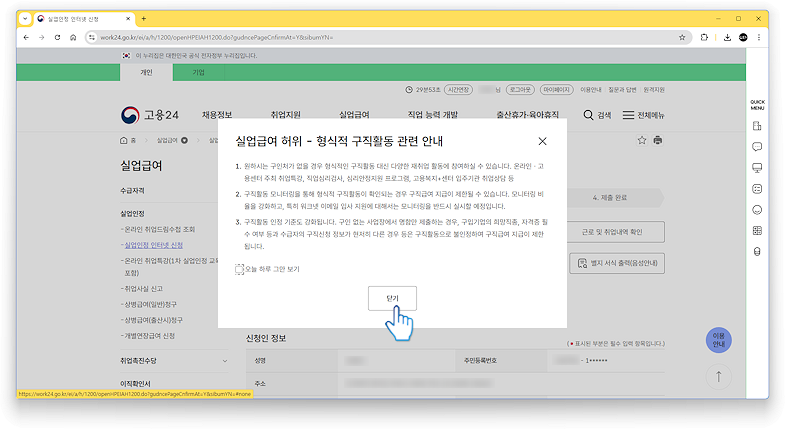Close the 실업인정 인터넷 신청 browser tab

click(x=128, y=19)
